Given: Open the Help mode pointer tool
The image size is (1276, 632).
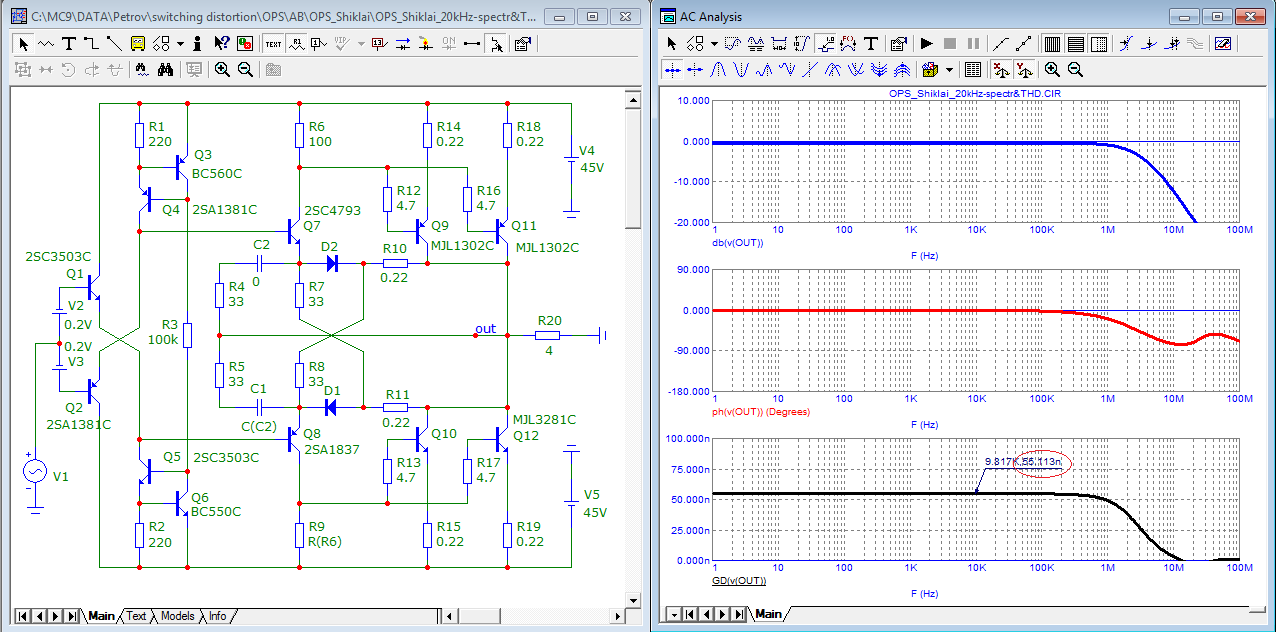Looking at the screenshot, I should pyautogui.click(x=221, y=44).
